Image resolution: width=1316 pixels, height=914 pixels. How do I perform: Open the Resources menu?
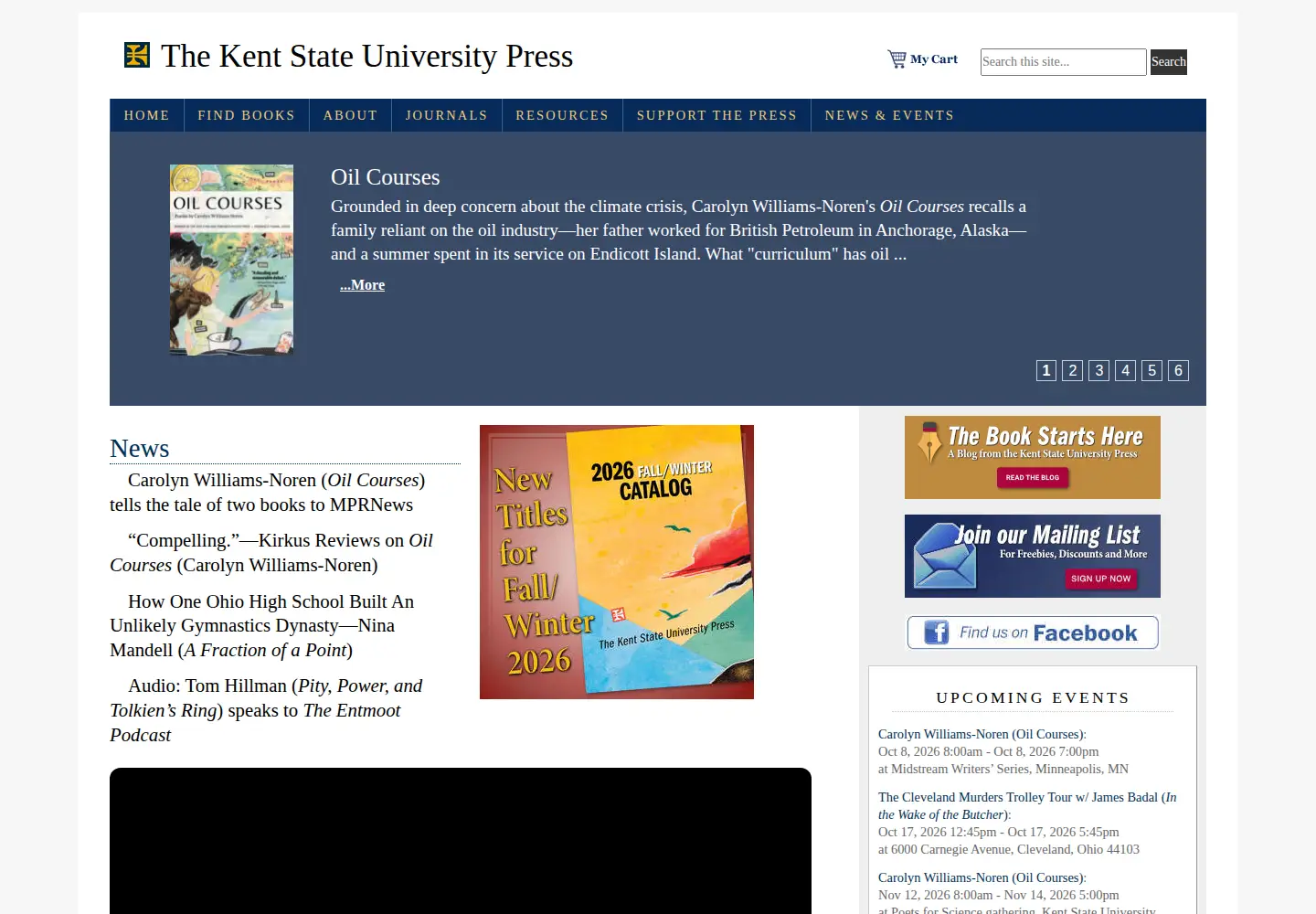pyautogui.click(x=562, y=115)
